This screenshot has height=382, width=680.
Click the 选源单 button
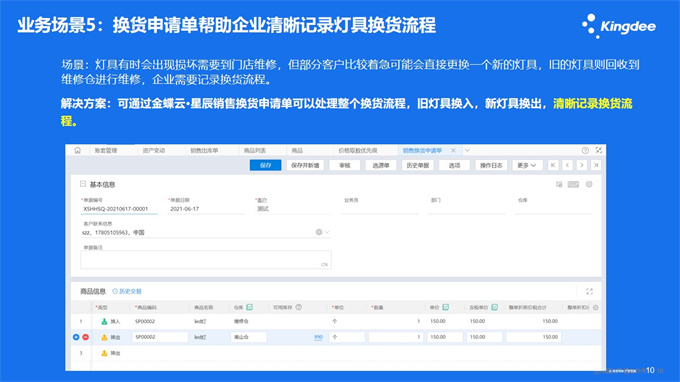click(381, 165)
